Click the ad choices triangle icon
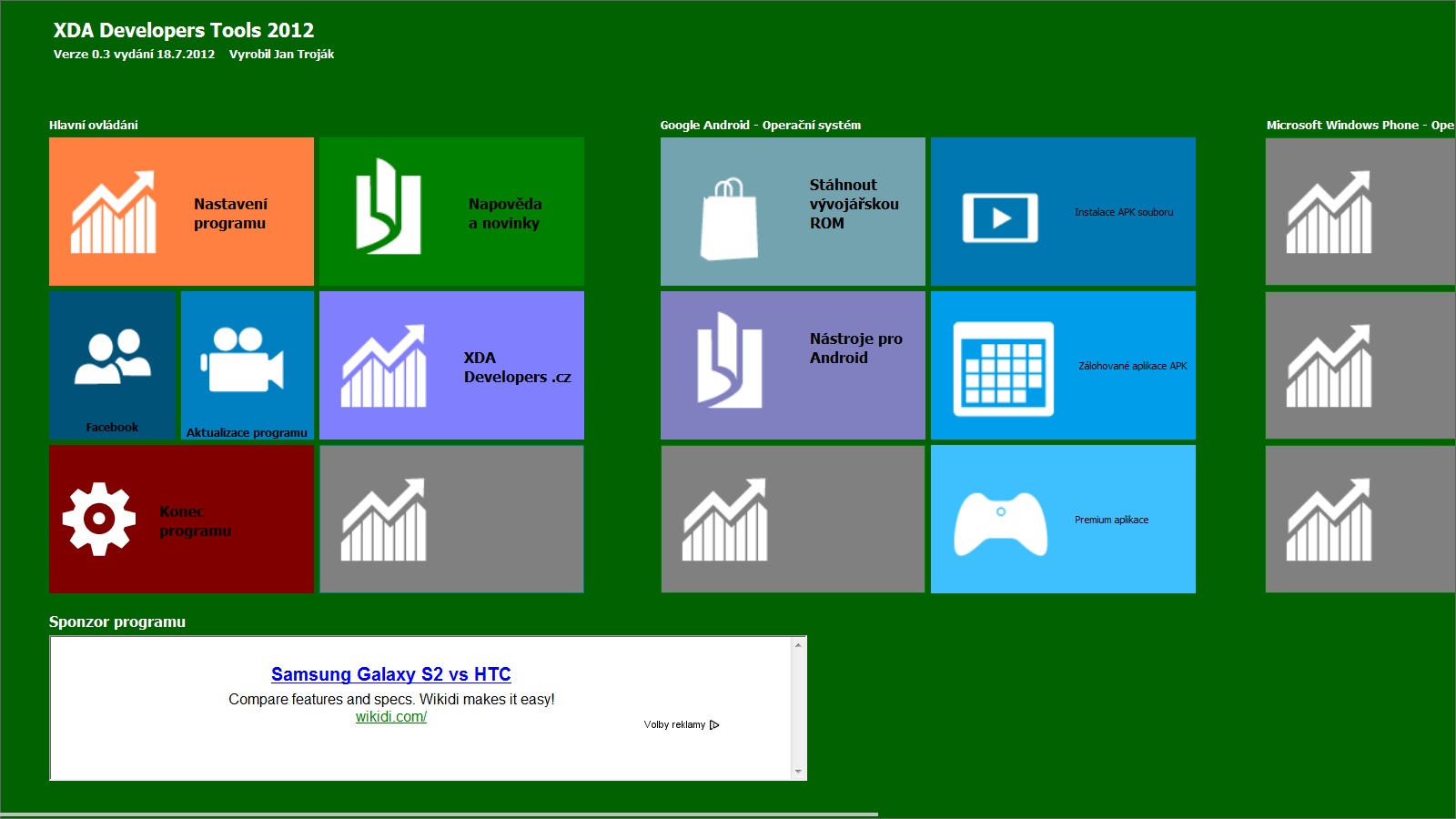Screen dimensions: 1456x819 click(714, 725)
